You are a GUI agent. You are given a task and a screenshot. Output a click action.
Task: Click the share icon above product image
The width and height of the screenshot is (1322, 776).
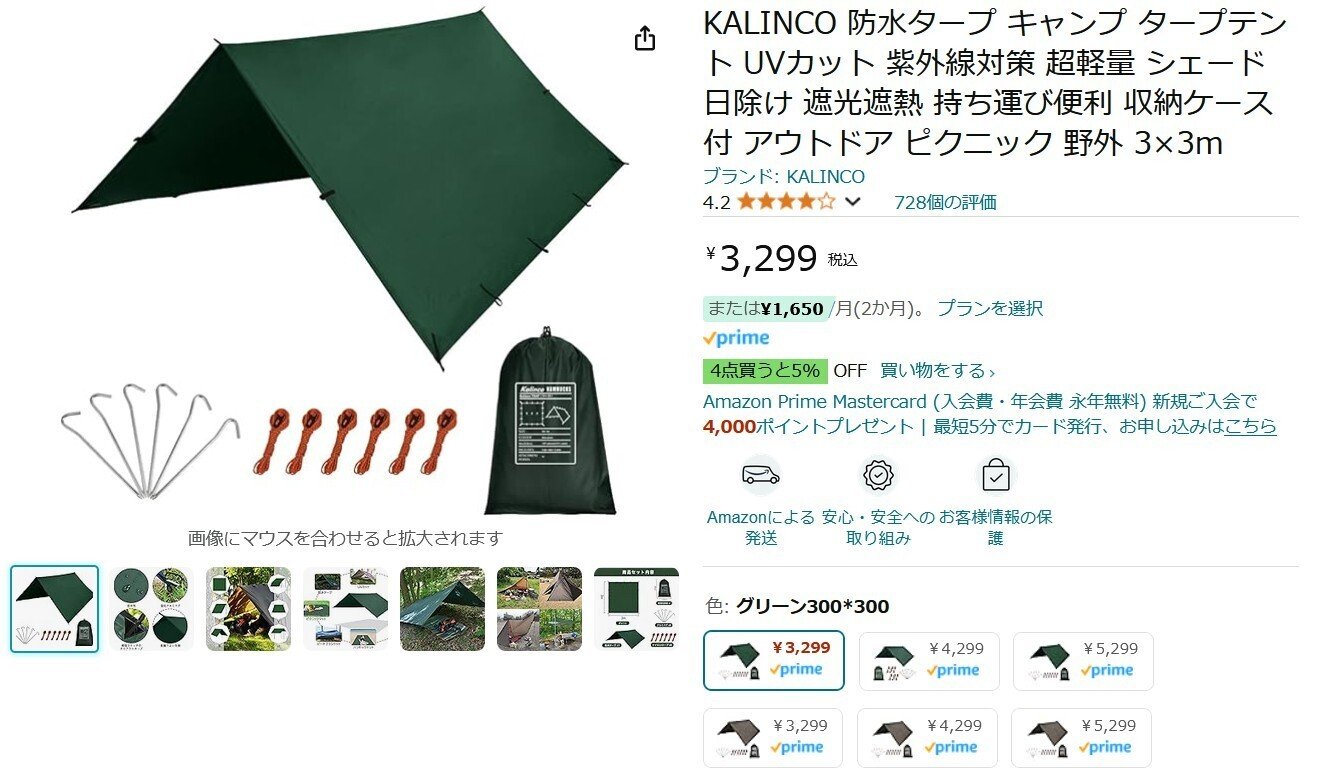click(645, 38)
